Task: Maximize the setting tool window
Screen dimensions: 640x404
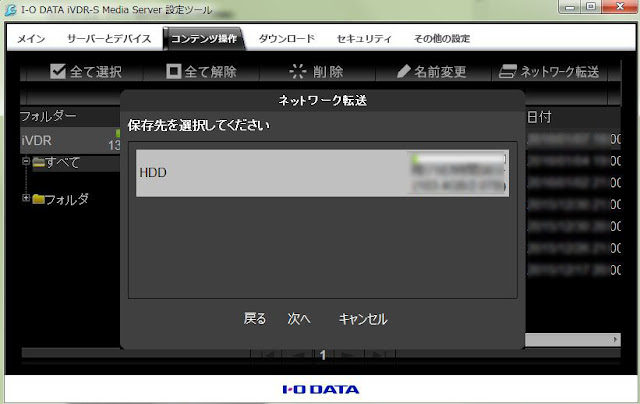Action: click(591, 7)
